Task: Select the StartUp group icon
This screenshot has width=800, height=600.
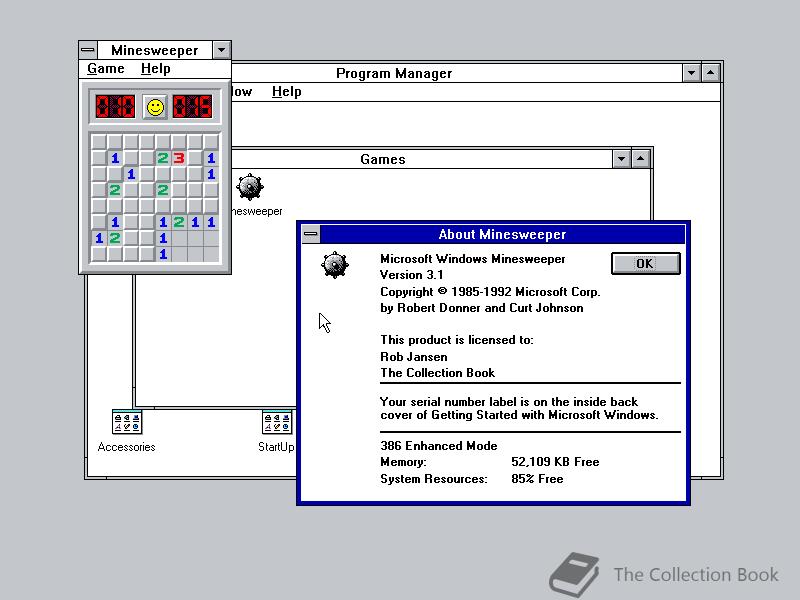Action: (x=277, y=422)
